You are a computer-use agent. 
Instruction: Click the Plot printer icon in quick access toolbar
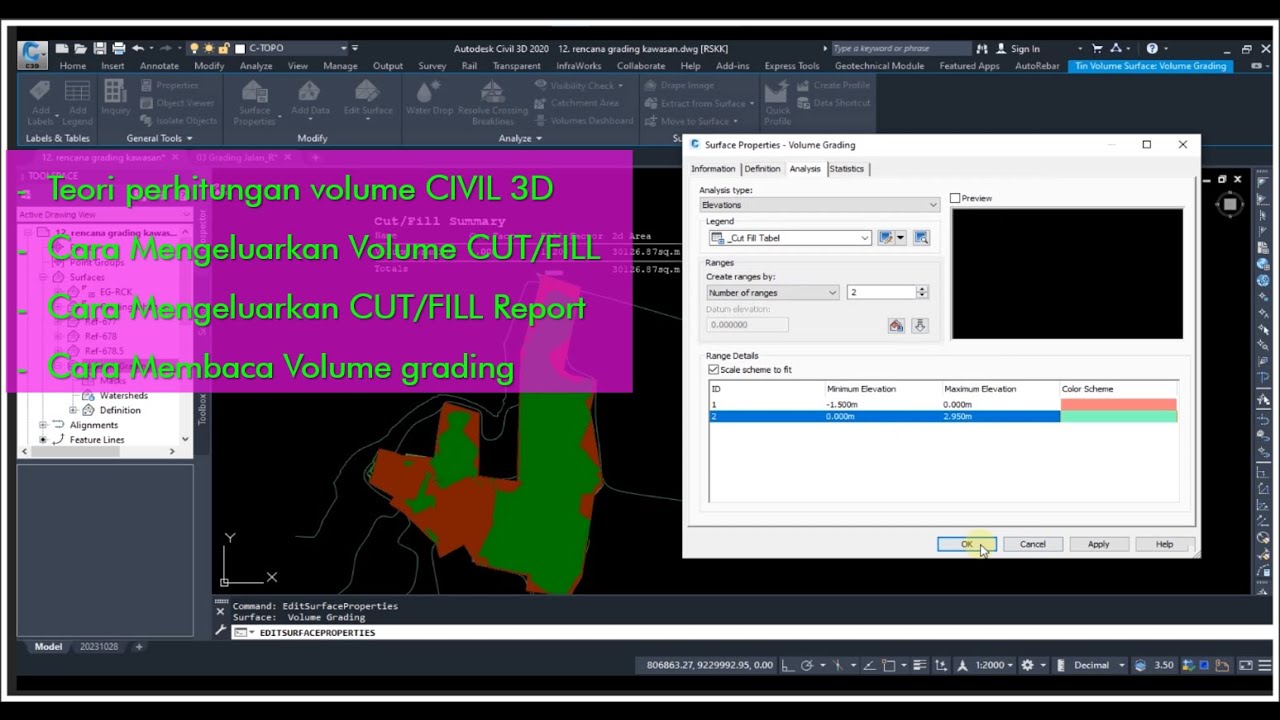coord(119,48)
